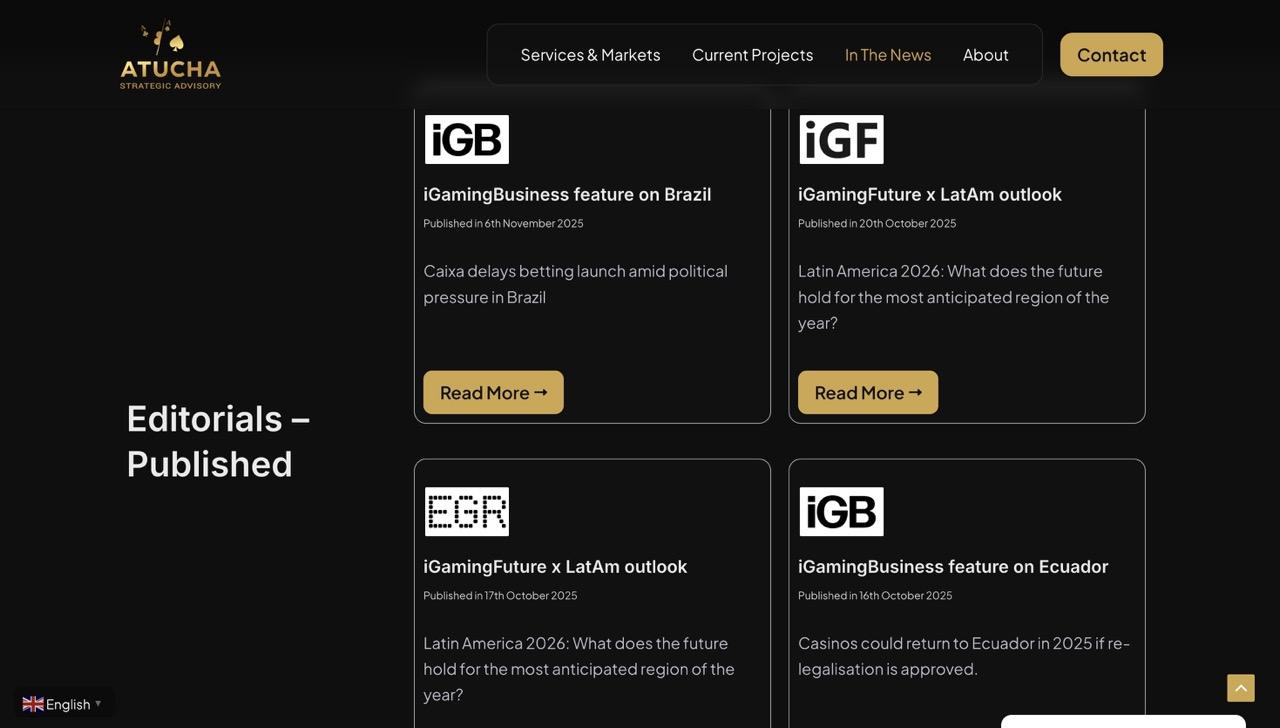
Task: Click Read More on the Brazil article
Action: click(x=493, y=392)
